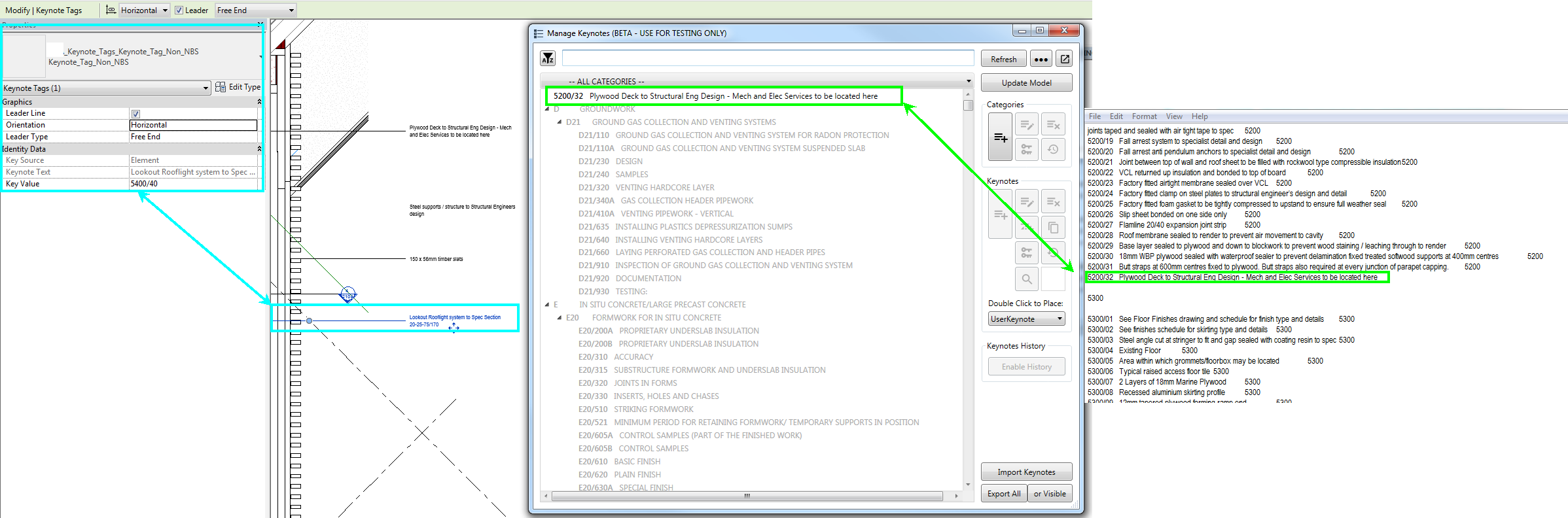Screen dimensions: 1568x518
Task: Open the Free End leader dropdown
Action: coord(256,10)
